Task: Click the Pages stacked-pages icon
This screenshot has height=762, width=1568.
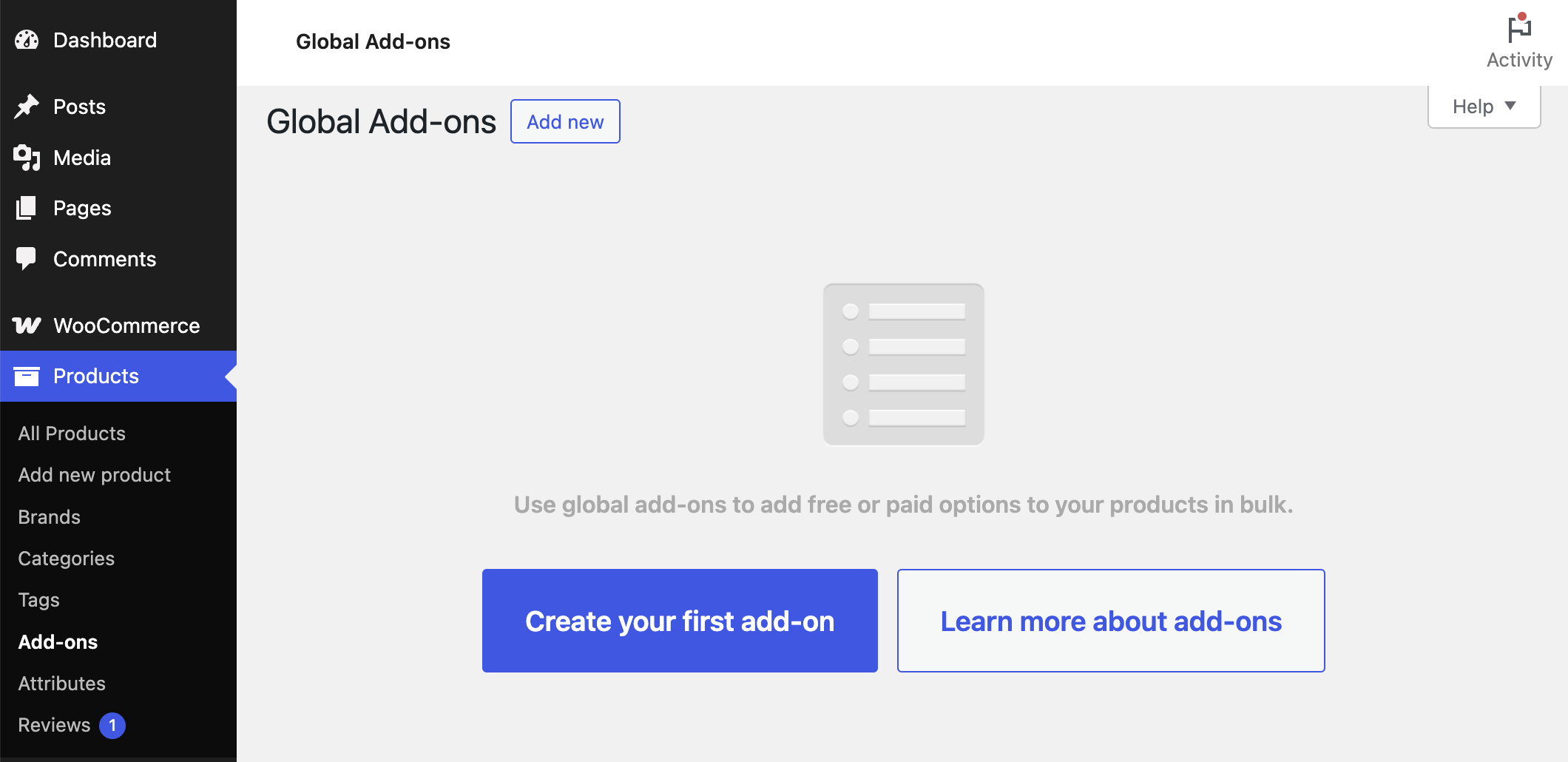Action: (x=27, y=208)
